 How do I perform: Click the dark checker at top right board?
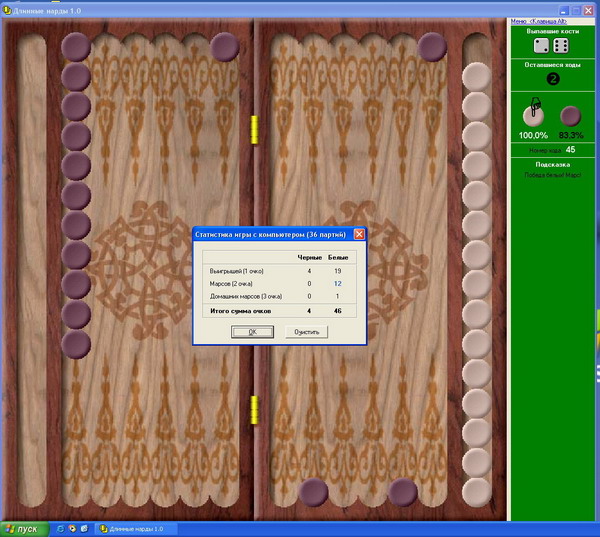point(432,46)
